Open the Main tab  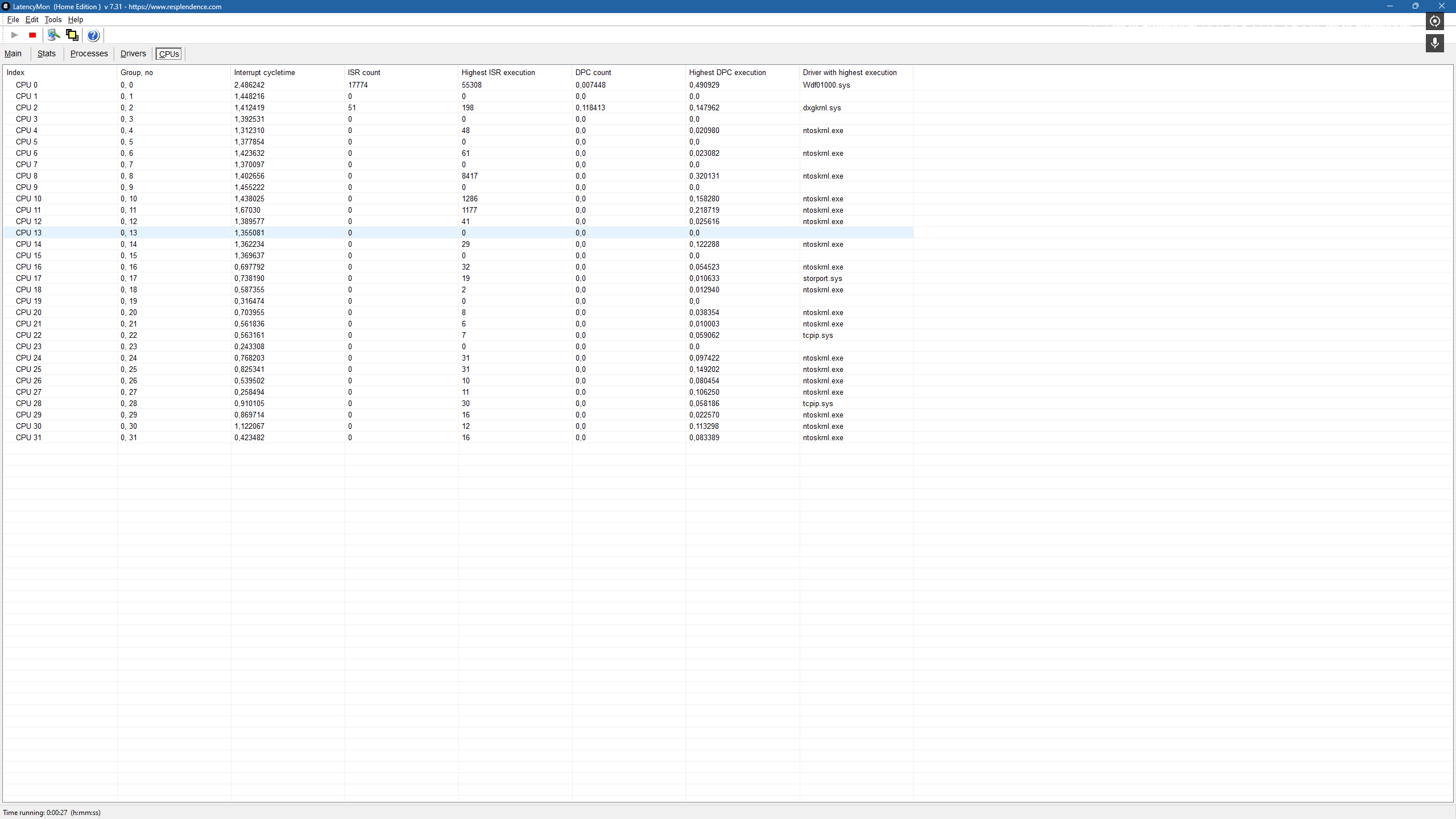click(13, 53)
